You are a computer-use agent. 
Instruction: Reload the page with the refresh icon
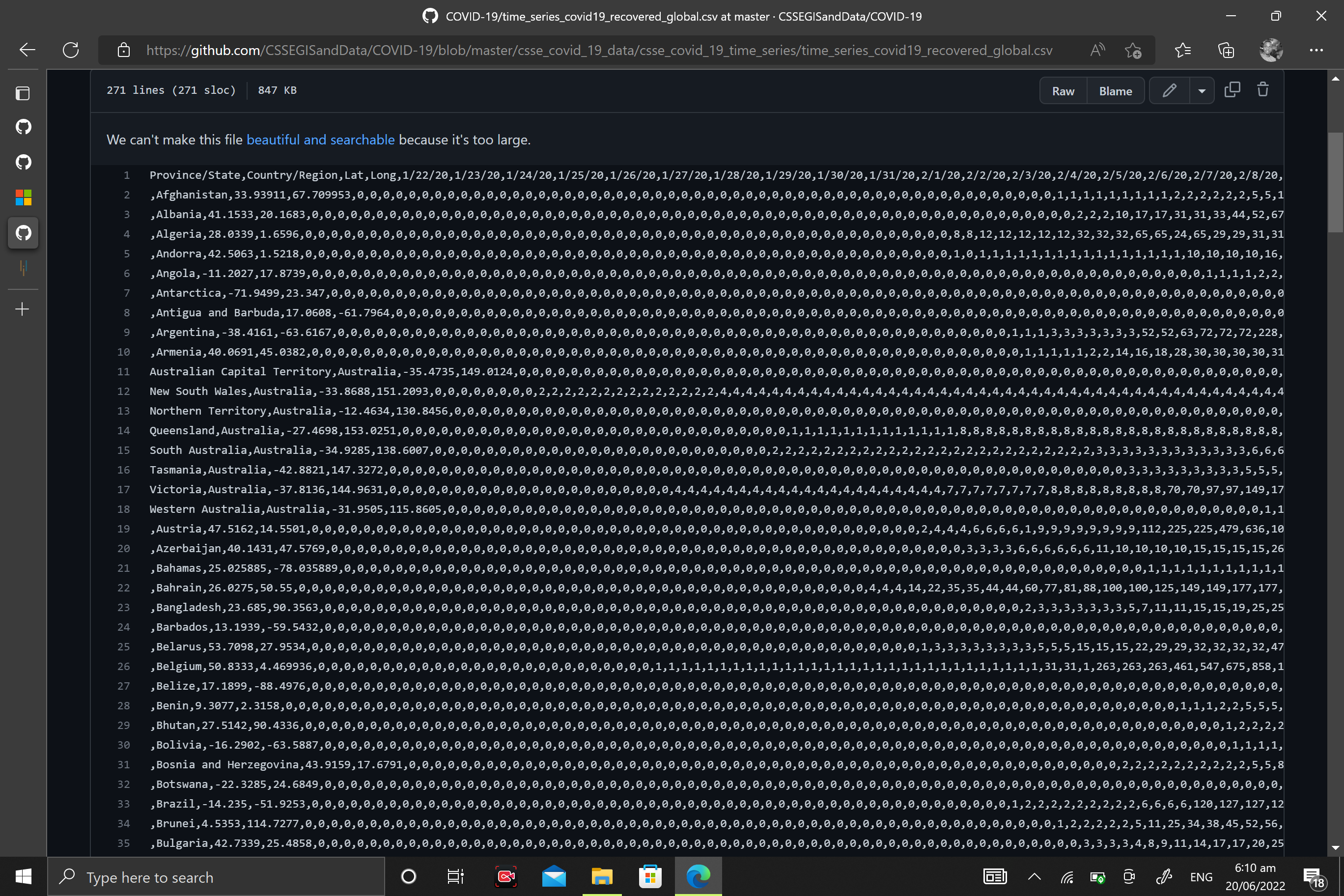pos(71,50)
